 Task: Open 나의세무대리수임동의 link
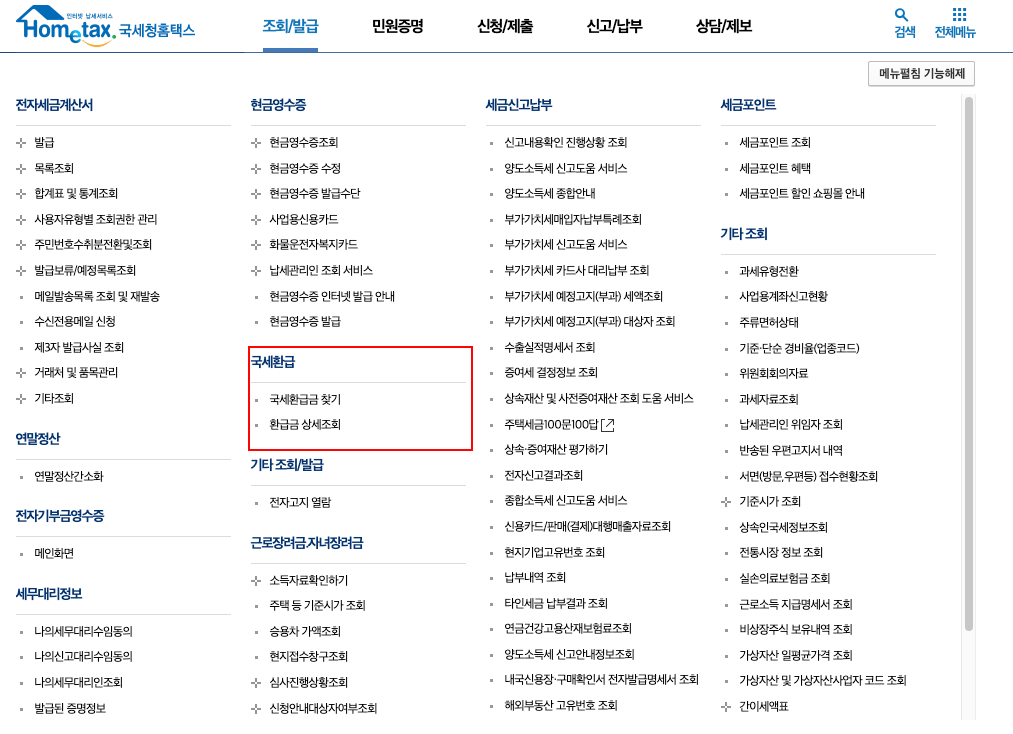(83, 631)
